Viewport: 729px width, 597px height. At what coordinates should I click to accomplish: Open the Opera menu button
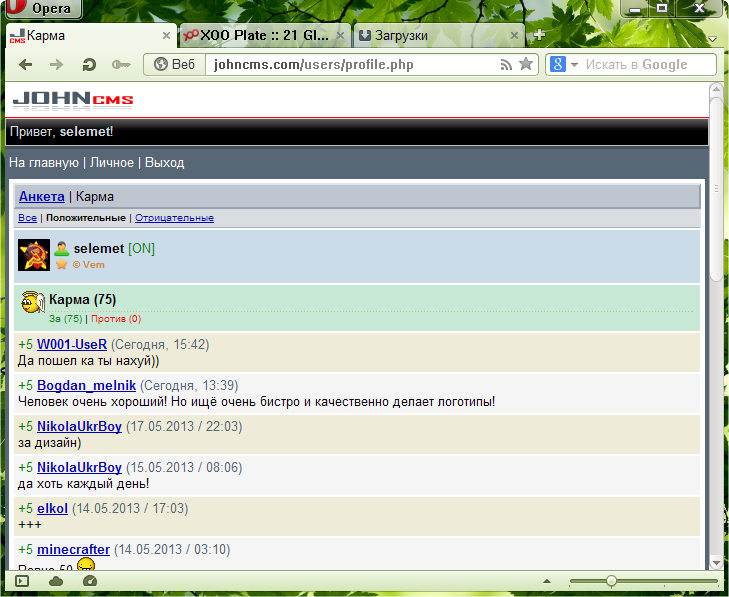pos(44,8)
